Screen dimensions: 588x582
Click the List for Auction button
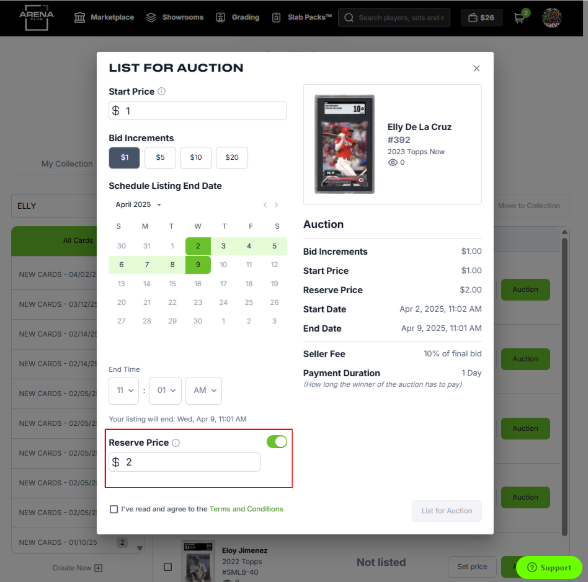click(x=447, y=511)
